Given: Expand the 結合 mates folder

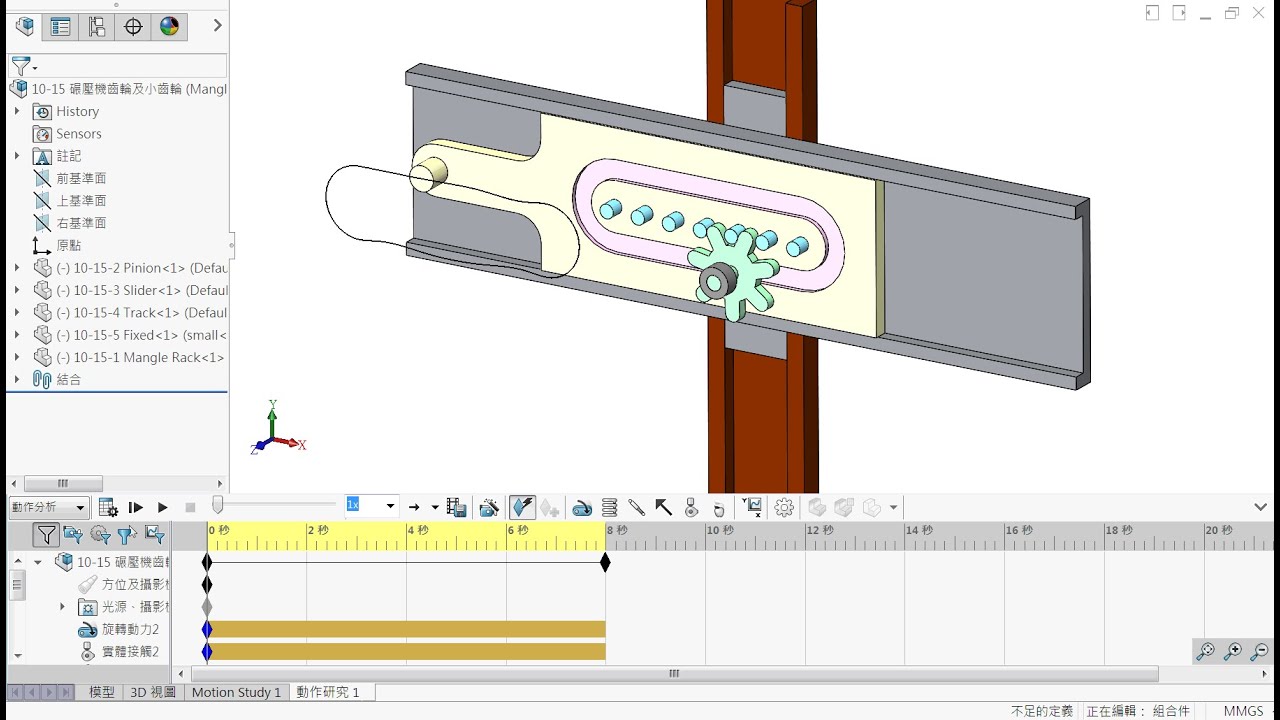Looking at the screenshot, I should tap(16, 379).
